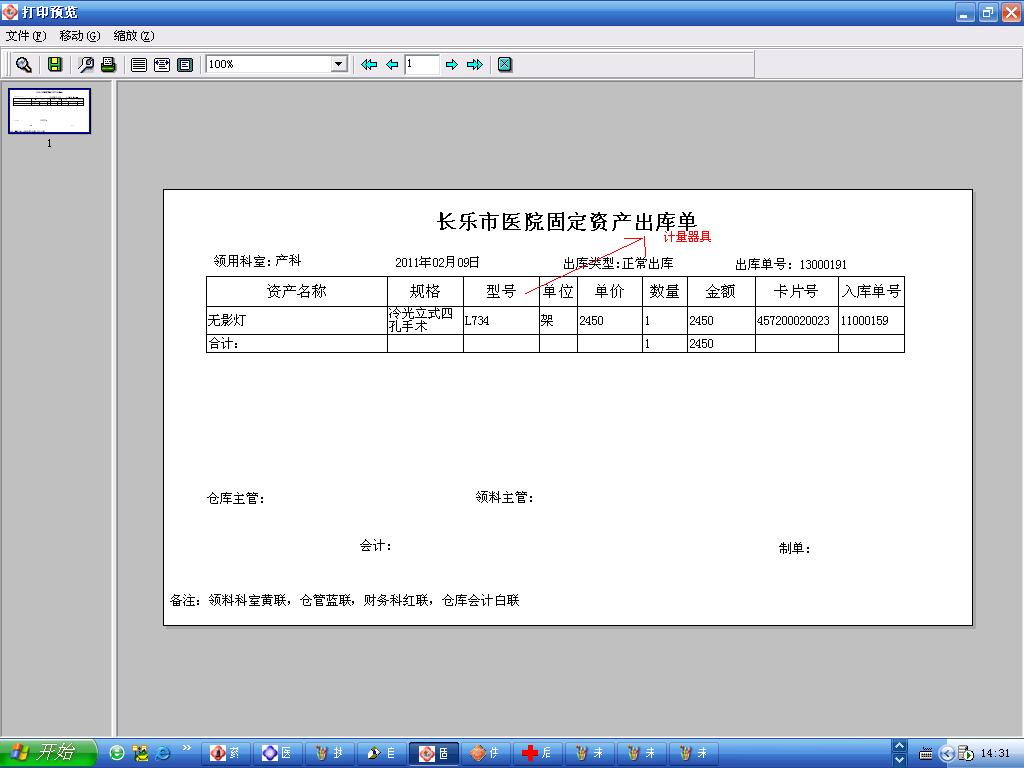Click the date 2011年02月09日
Image resolution: width=1024 pixels, height=768 pixels.
tap(437, 263)
